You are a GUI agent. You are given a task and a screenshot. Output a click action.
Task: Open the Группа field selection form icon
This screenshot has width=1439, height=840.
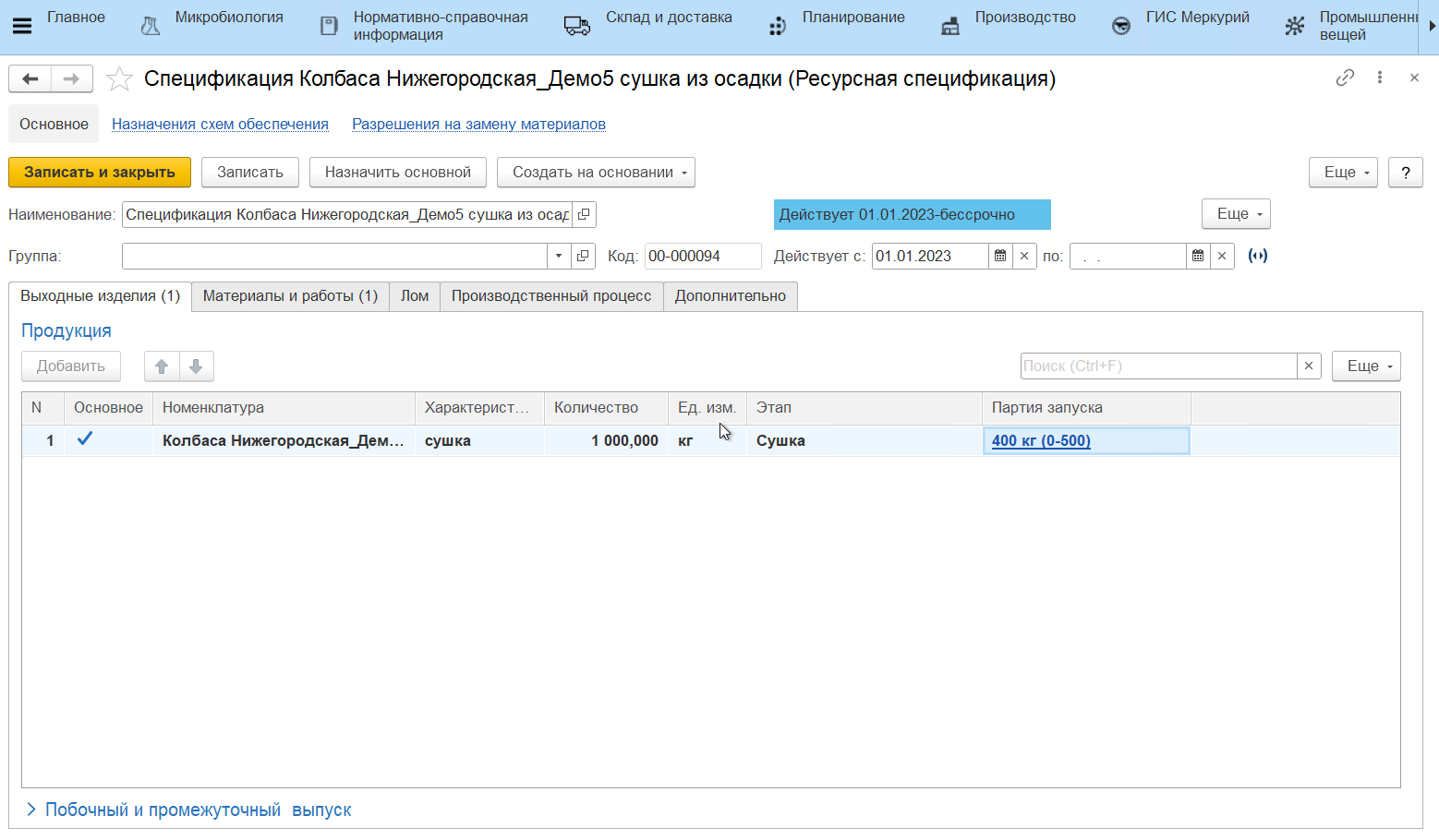click(583, 256)
